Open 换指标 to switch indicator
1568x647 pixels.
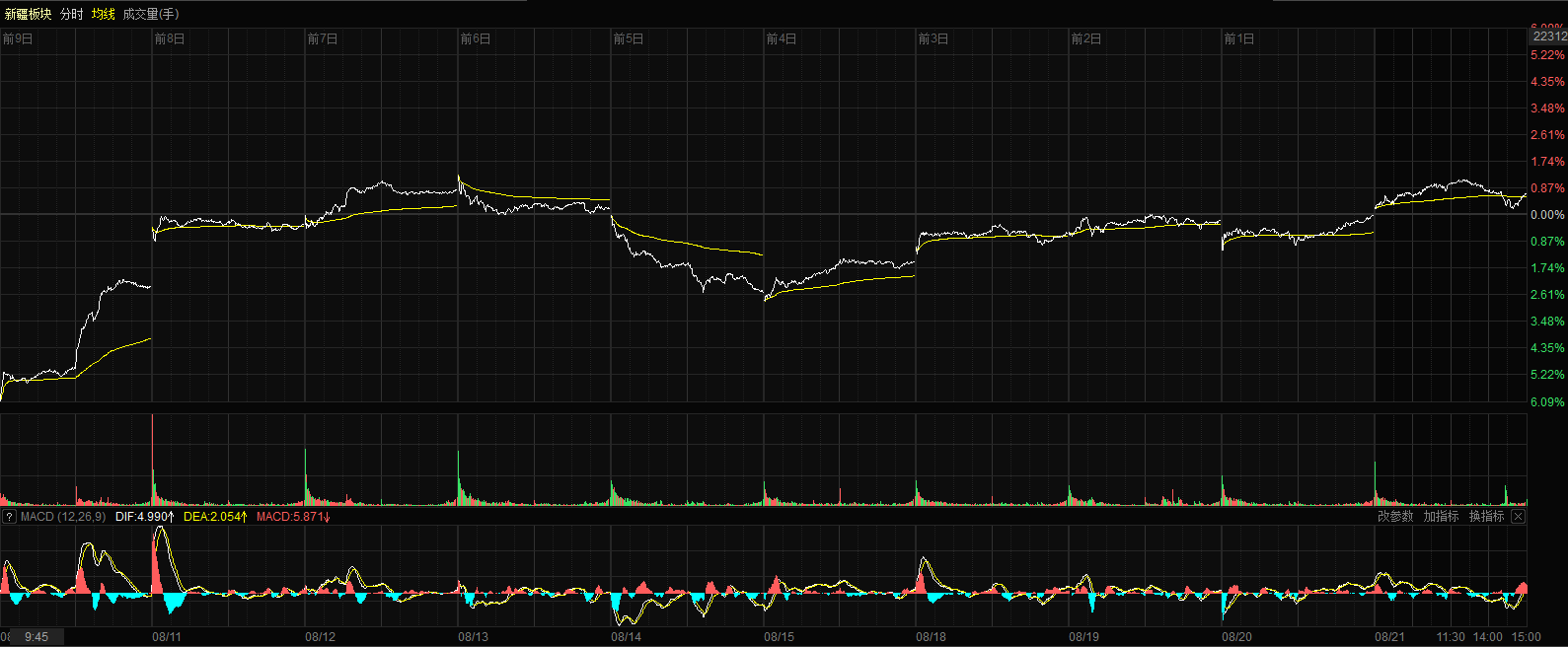[x=1486, y=517]
